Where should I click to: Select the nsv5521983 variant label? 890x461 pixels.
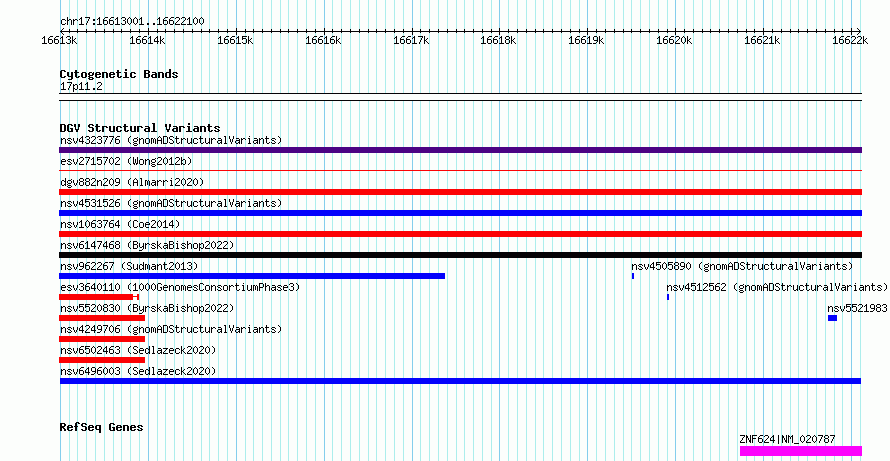pyautogui.click(x=857, y=308)
